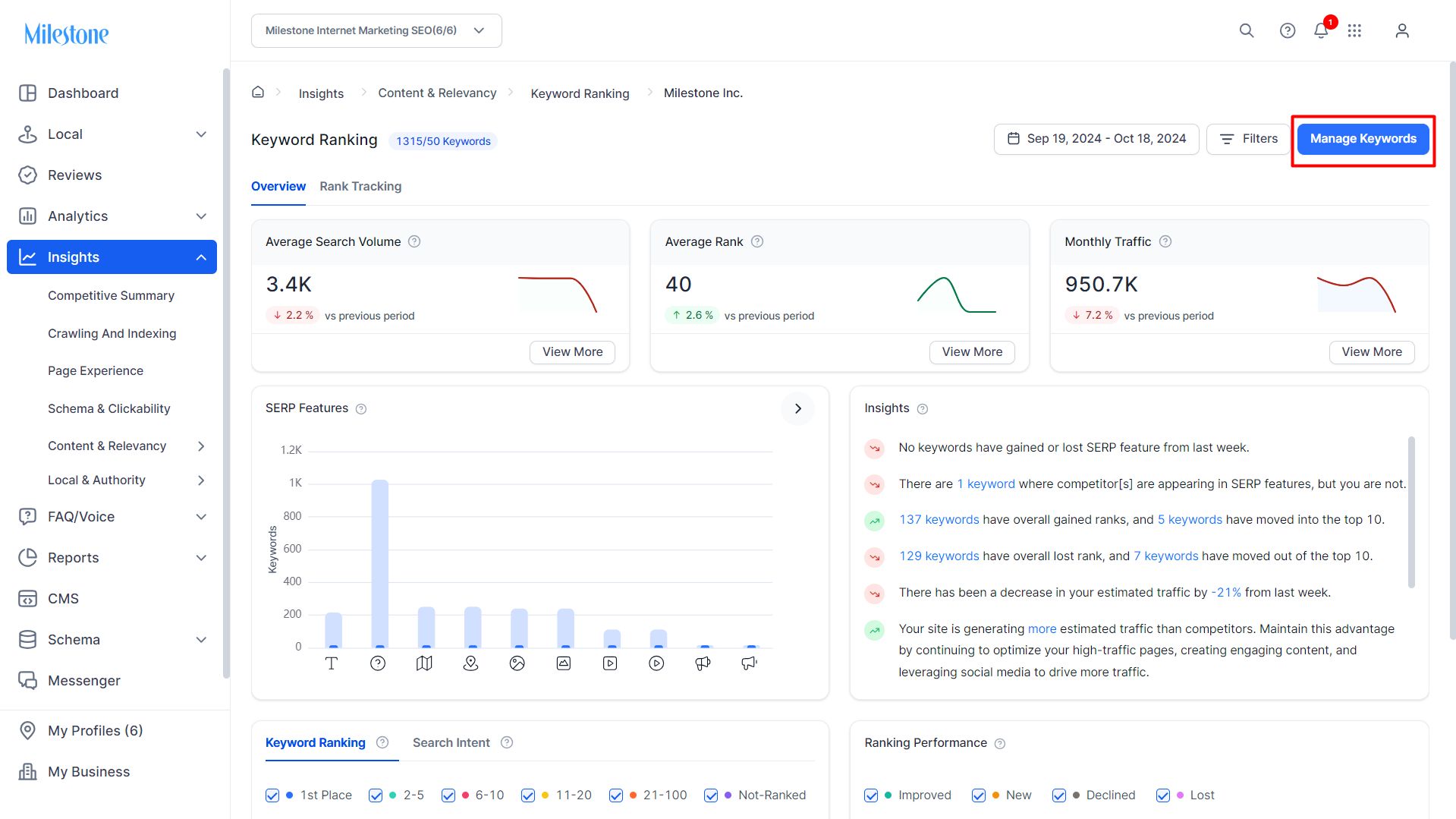
Task: Toggle the Not-Ranked checkbox
Action: point(711,795)
